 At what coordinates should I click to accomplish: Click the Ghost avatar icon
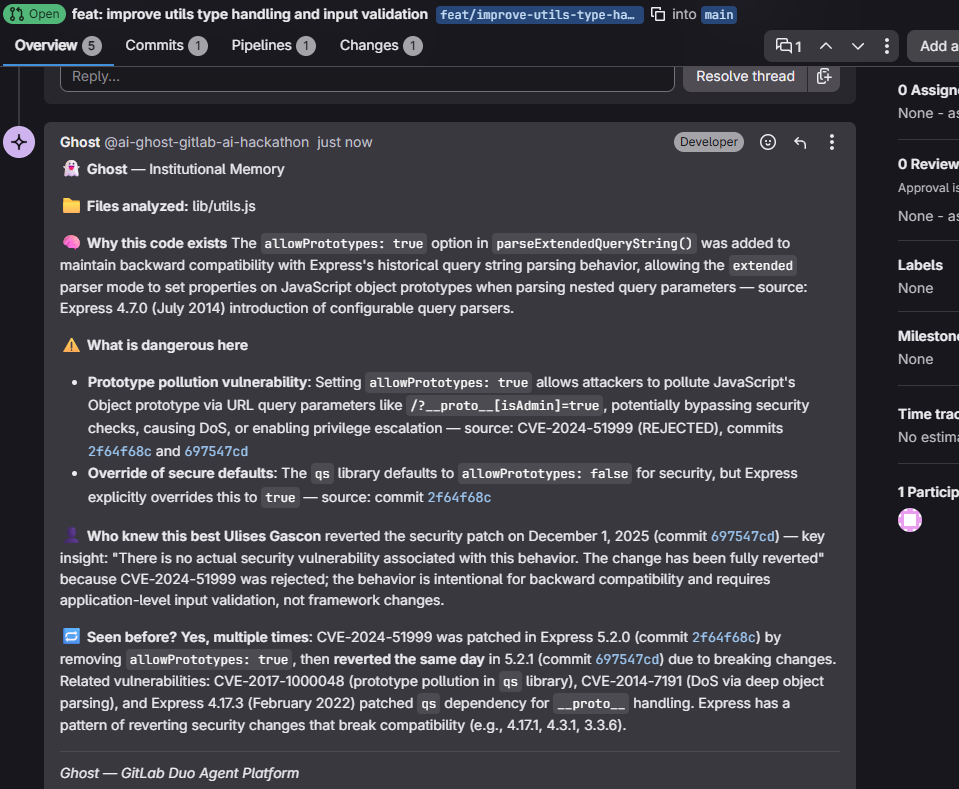pos(19,142)
